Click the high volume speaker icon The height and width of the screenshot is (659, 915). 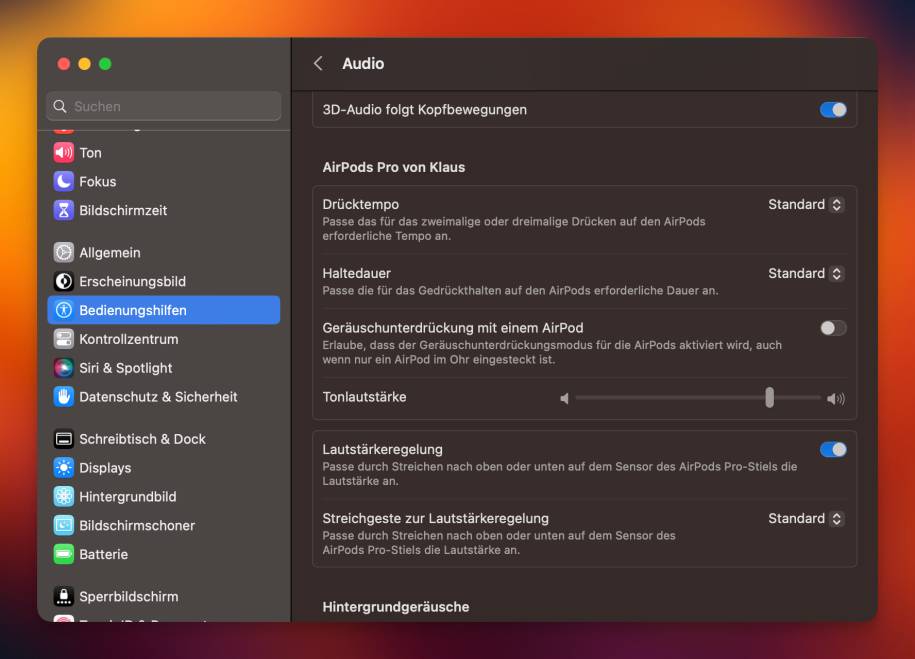pos(836,398)
